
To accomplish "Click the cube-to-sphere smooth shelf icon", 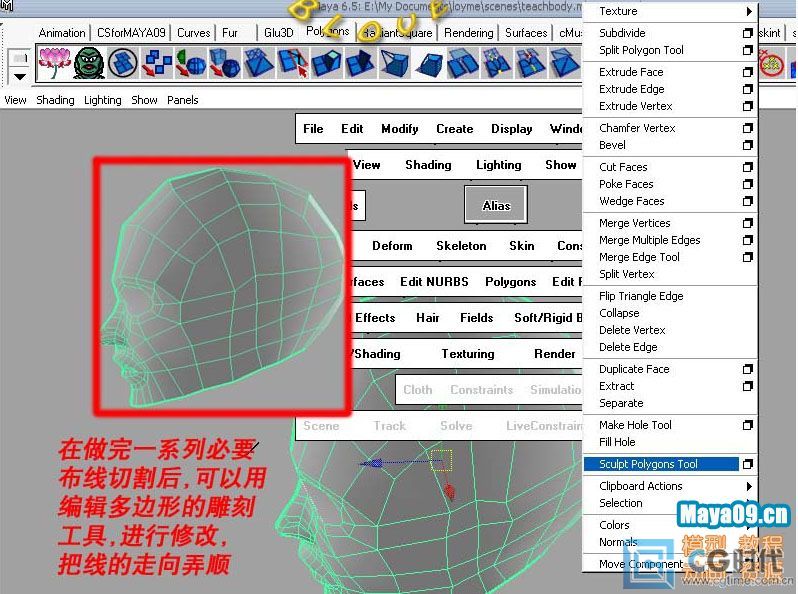I will coord(224,63).
